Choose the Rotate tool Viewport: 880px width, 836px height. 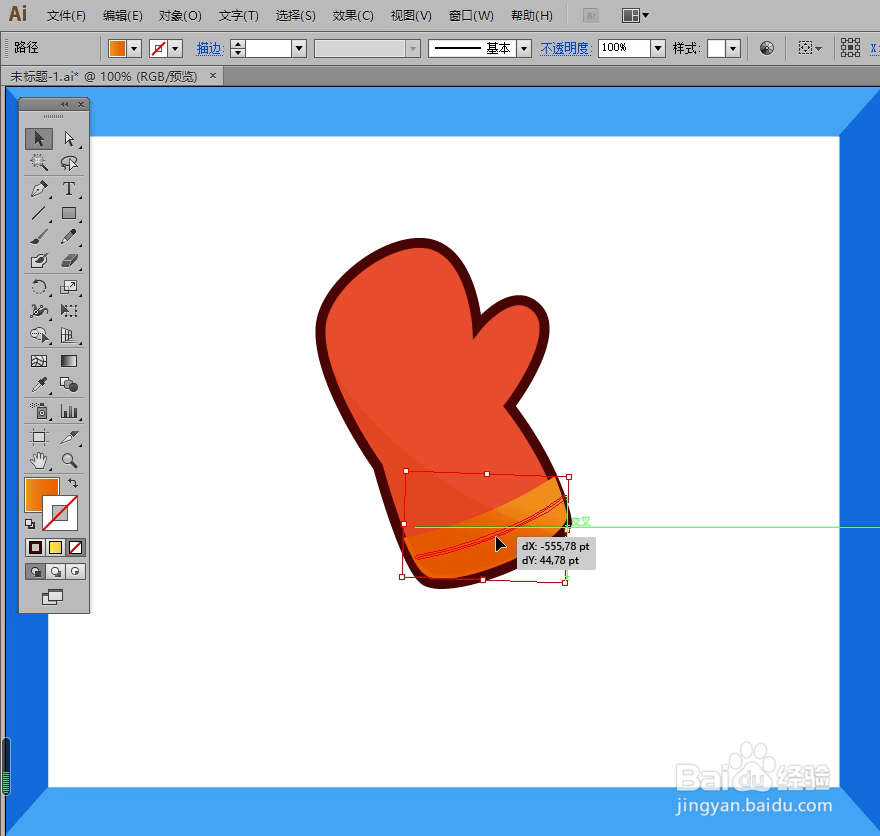pos(39,287)
